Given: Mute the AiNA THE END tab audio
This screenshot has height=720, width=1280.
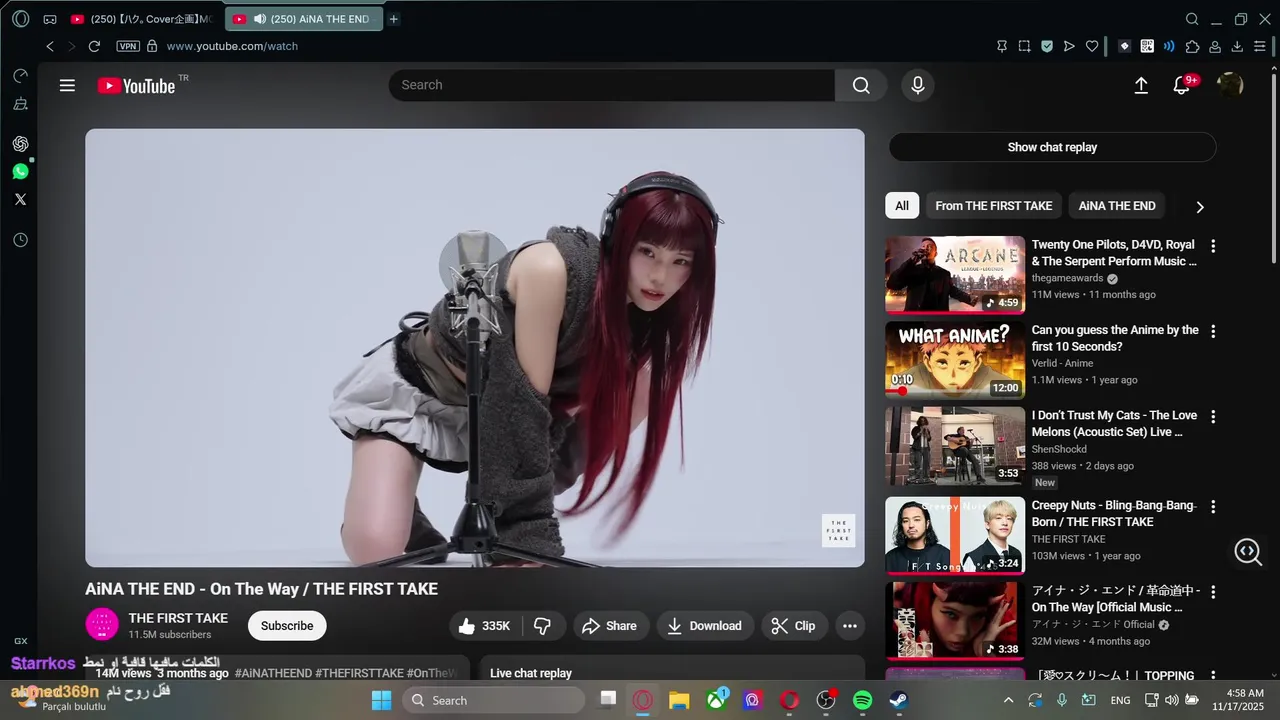Looking at the screenshot, I should tap(260, 19).
